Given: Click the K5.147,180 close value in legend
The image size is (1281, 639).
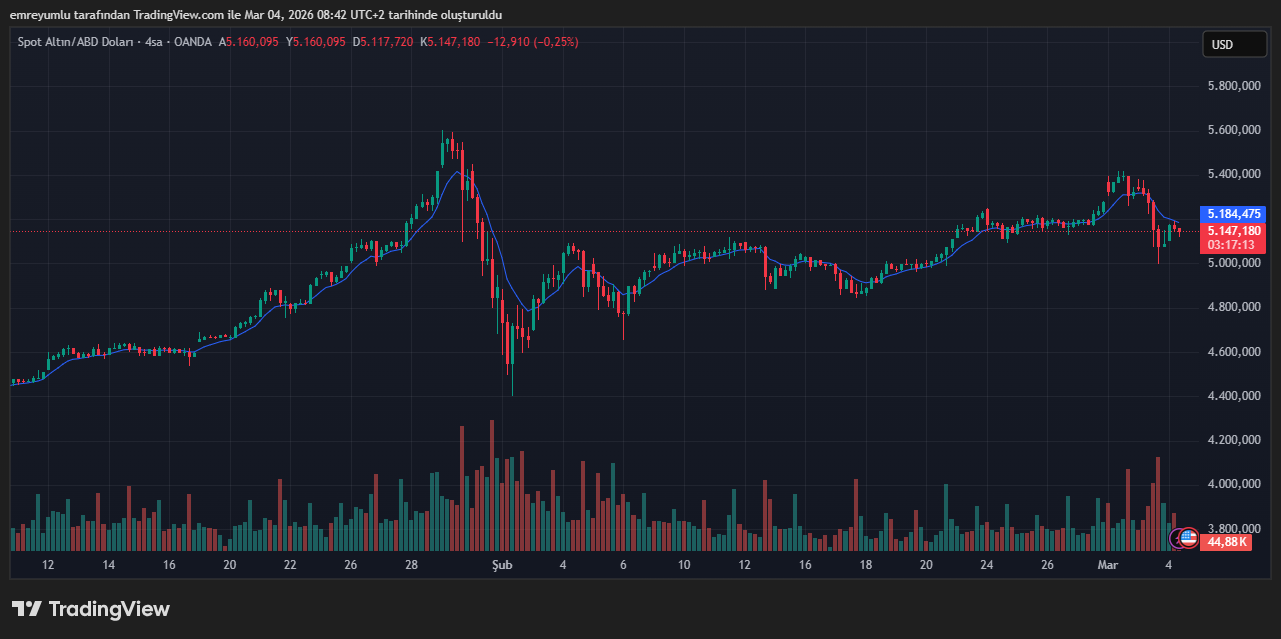Looking at the screenshot, I should click(450, 42).
